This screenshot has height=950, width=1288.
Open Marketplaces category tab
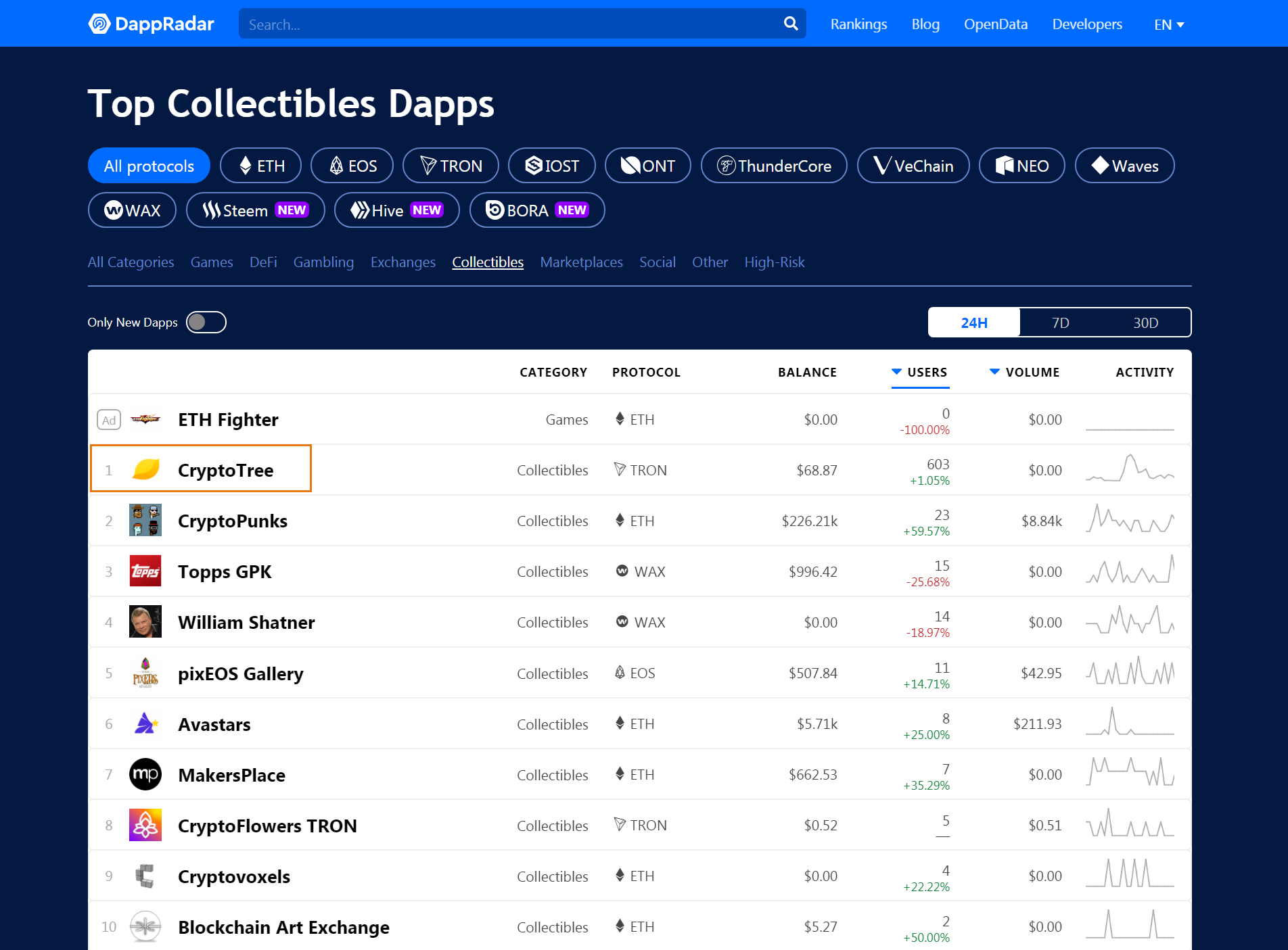click(x=581, y=262)
